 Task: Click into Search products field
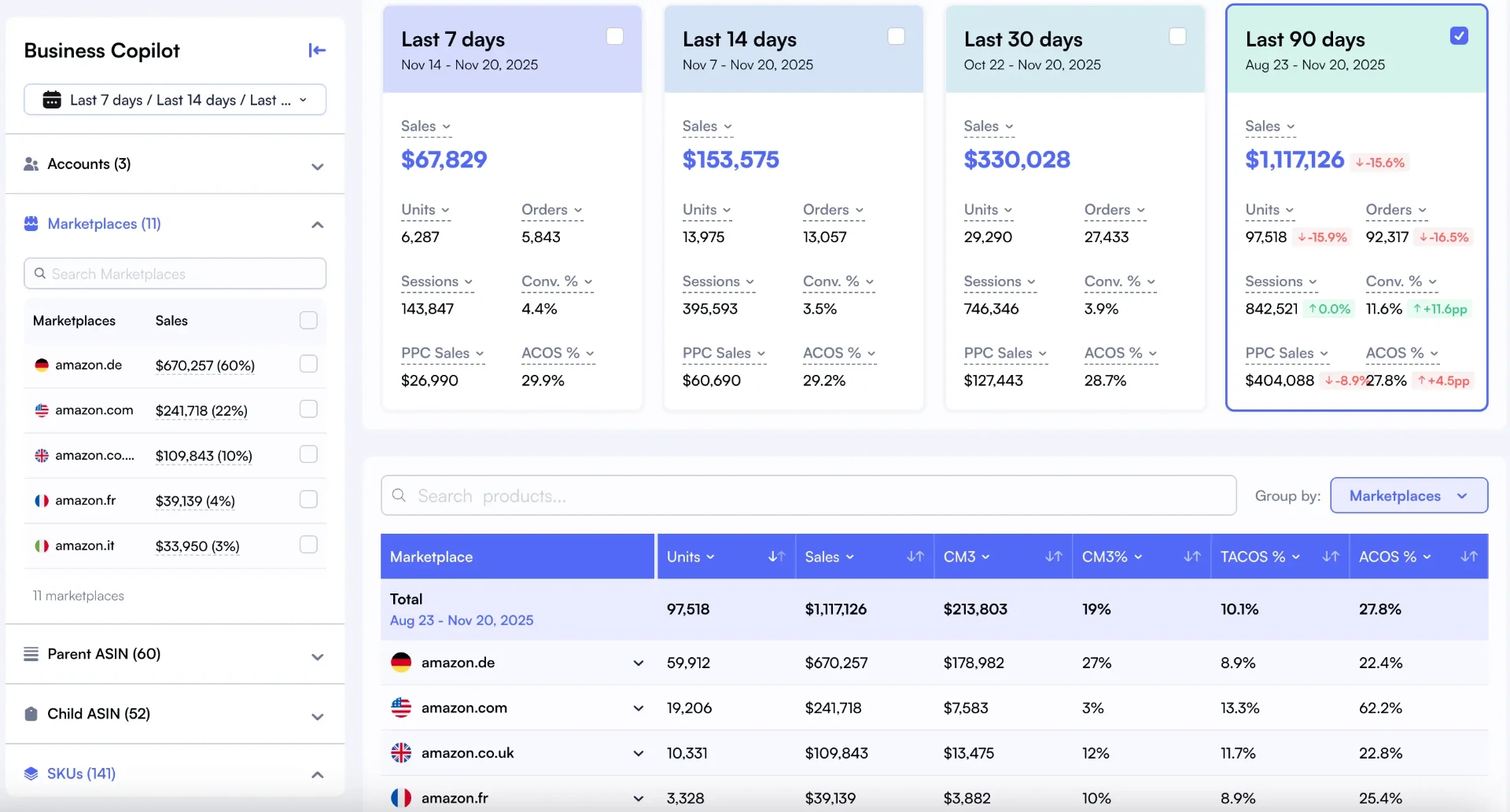(808, 495)
